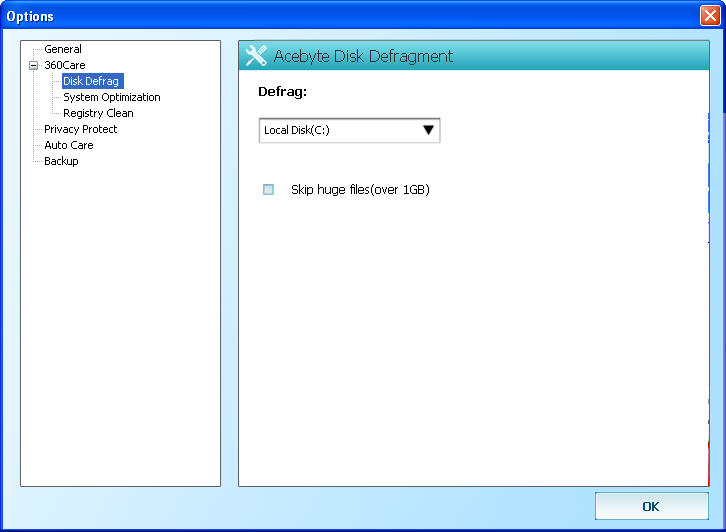Screen dimensions: 726x532
Task: Select General in the options tree
Action: 63,49
